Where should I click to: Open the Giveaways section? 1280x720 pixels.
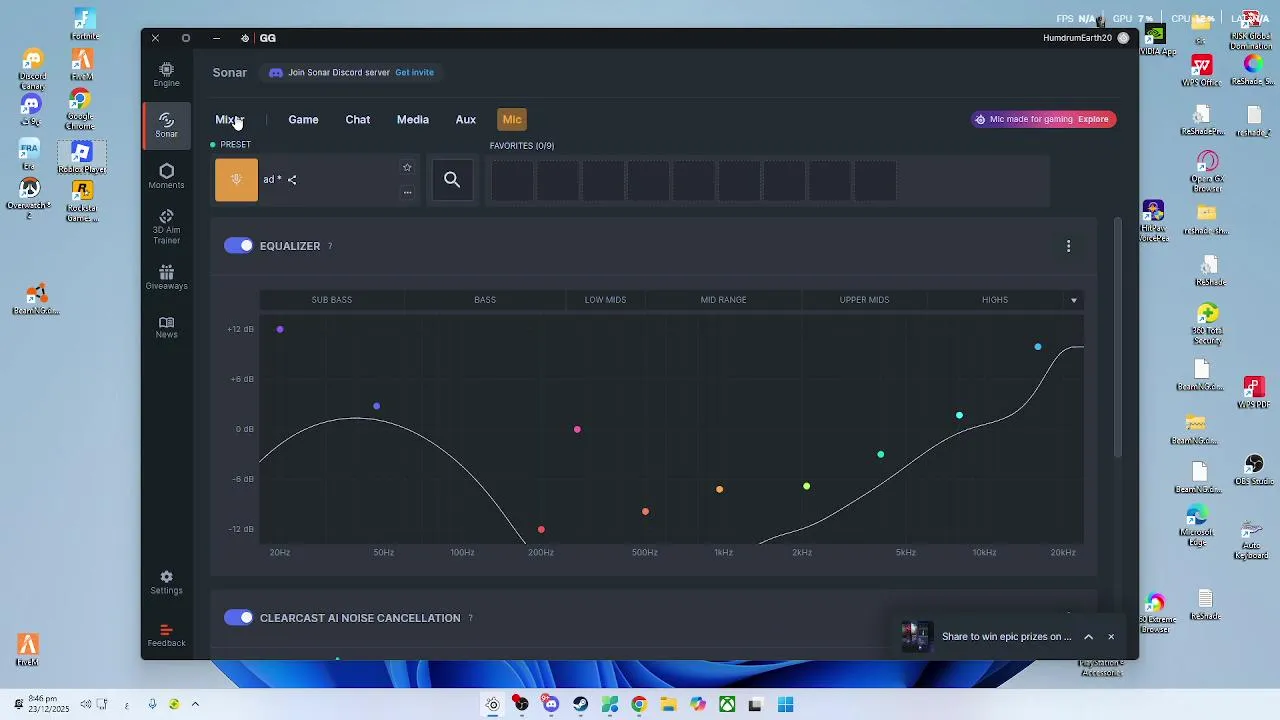166,277
